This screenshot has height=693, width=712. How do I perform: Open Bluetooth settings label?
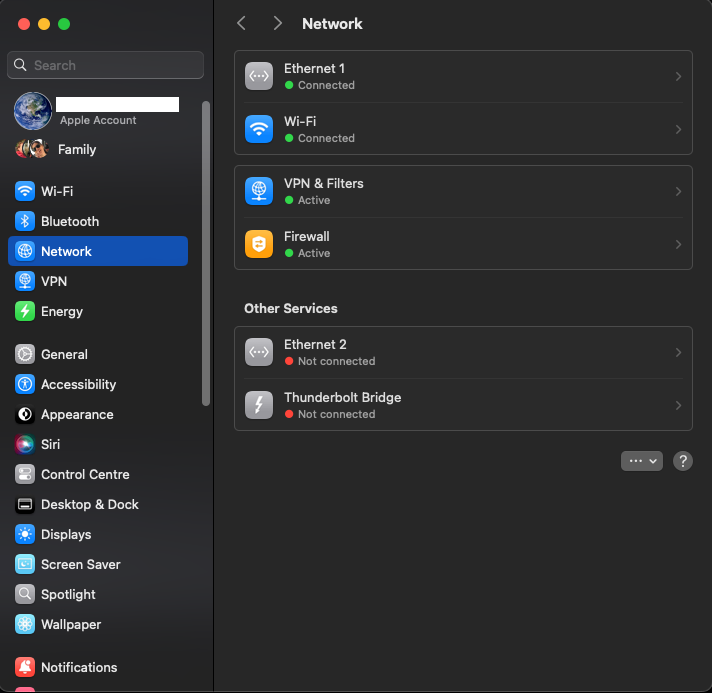click(x=70, y=221)
